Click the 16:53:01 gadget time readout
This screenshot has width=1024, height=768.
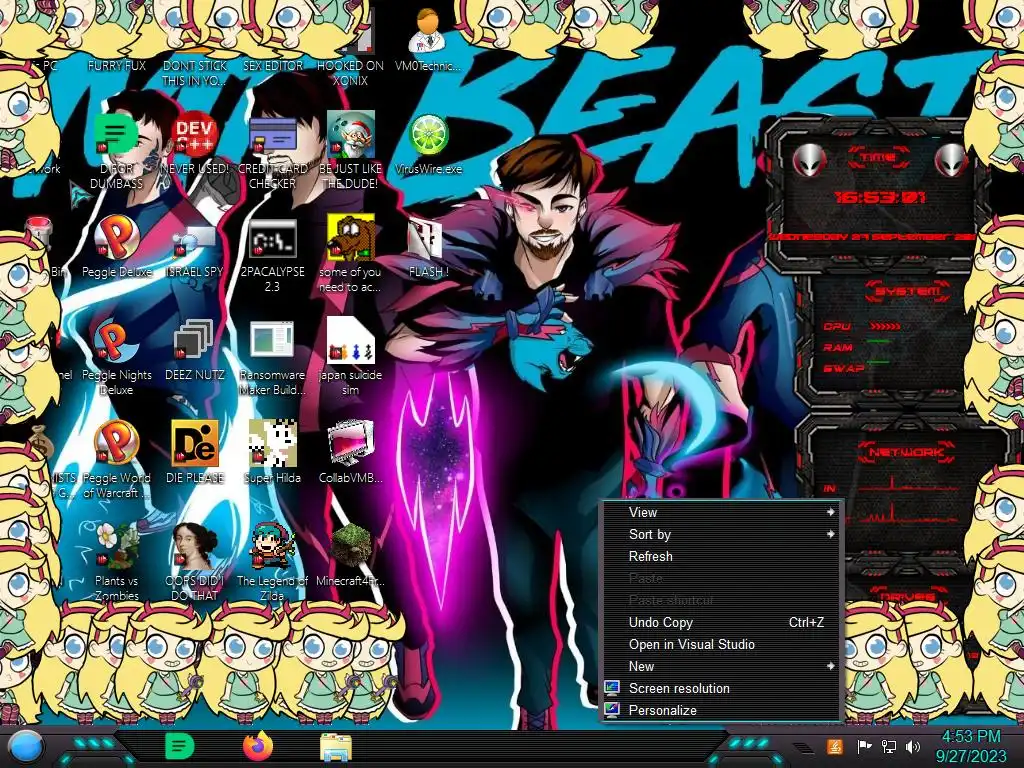(880, 197)
